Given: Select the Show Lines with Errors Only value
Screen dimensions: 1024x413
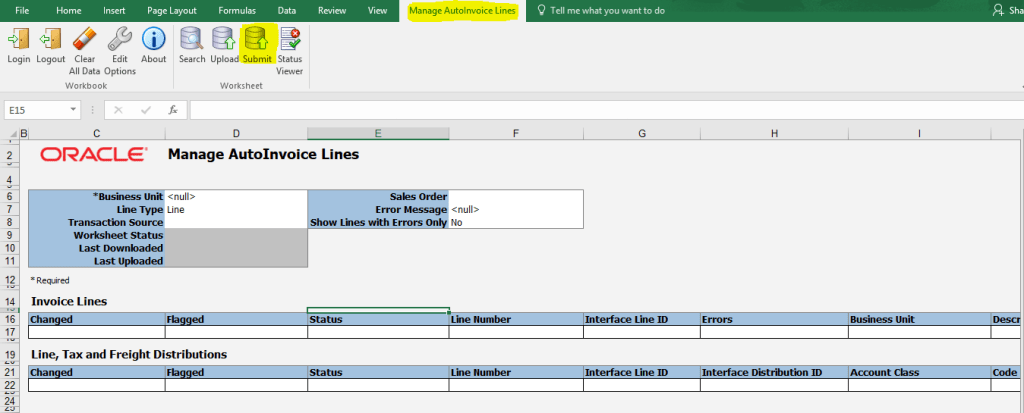Looking at the screenshot, I should pyautogui.click(x=515, y=223).
